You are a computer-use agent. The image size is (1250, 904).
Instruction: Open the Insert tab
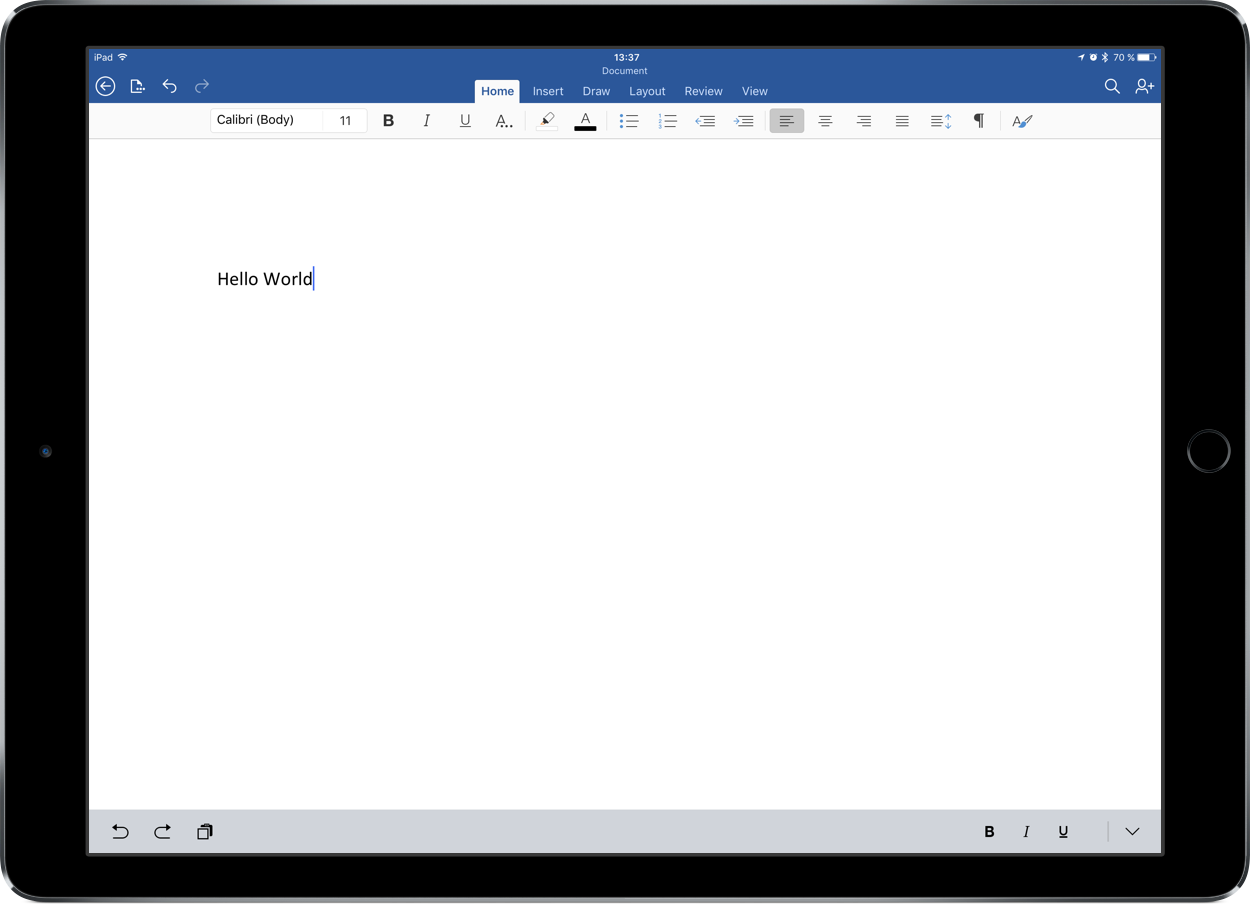[x=548, y=91]
